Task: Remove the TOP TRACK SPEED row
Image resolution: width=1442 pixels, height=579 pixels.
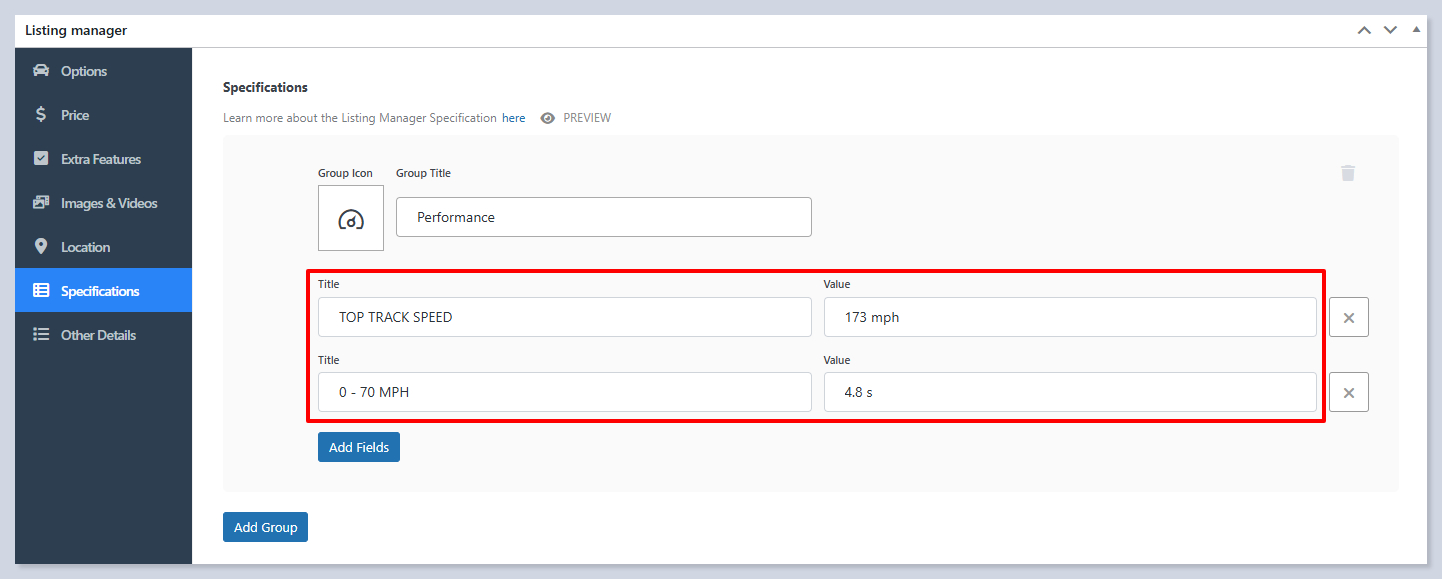Action: [x=1348, y=317]
